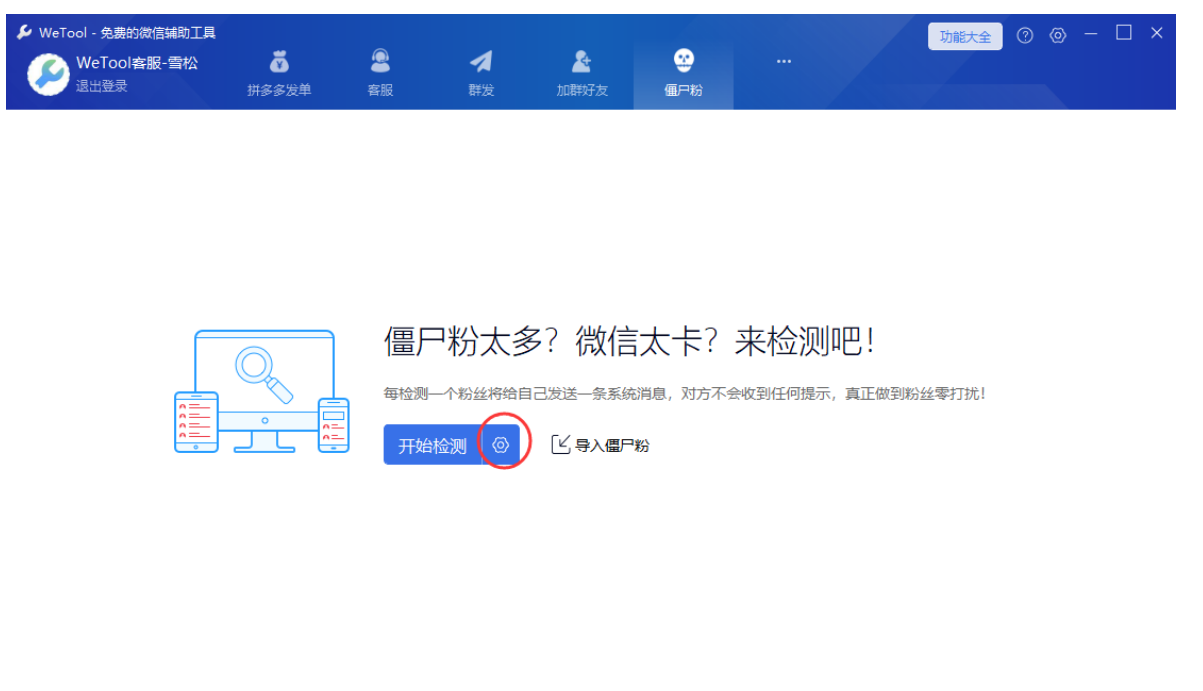Open the 群发 tab
This screenshot has width=1203, height=691.
coord(481,75)
